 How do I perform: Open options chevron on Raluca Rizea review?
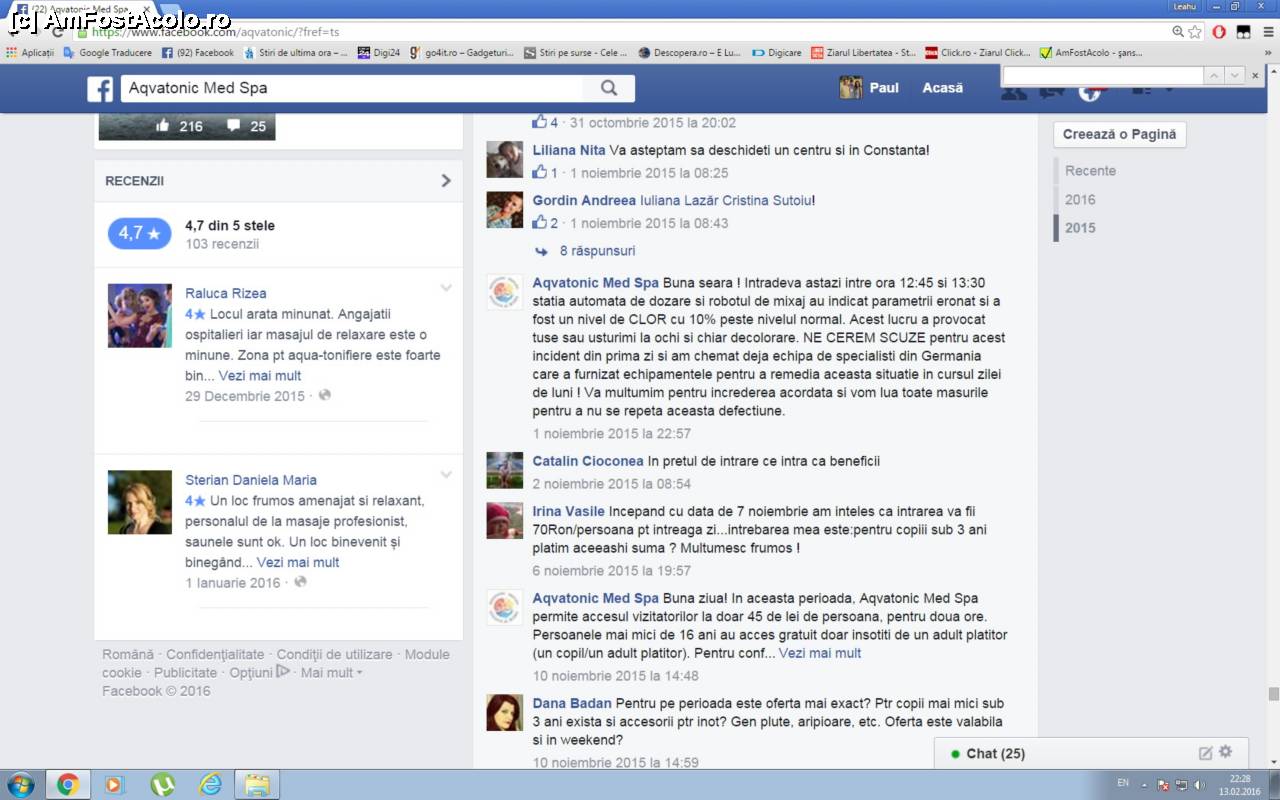tap(446, 288)
